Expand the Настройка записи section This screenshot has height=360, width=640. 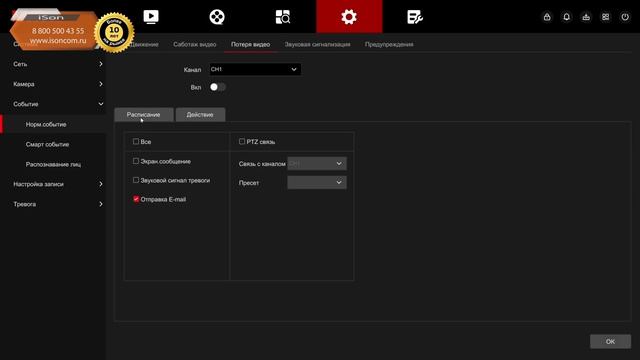(53, 184)
